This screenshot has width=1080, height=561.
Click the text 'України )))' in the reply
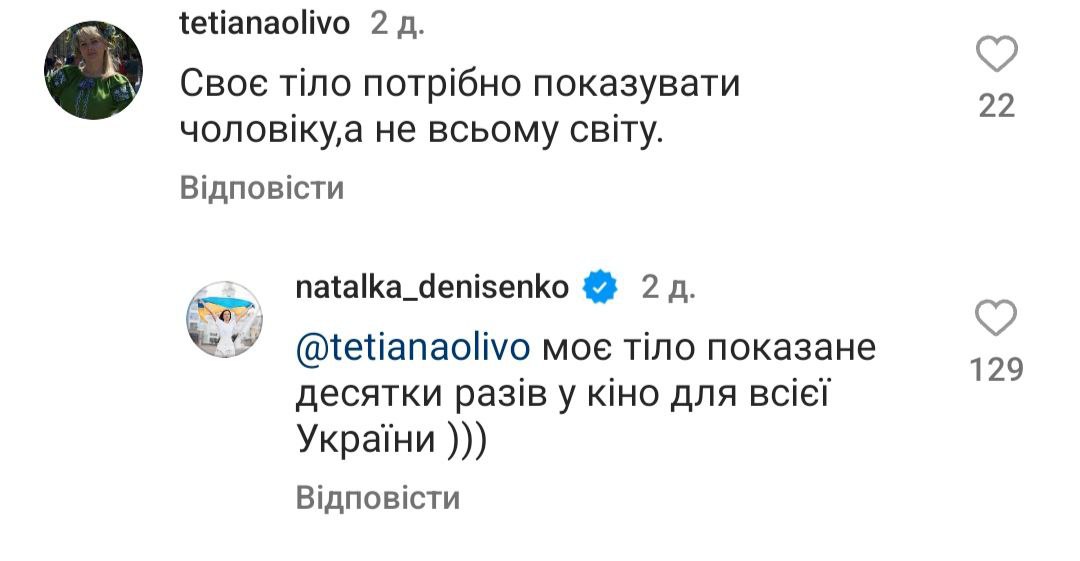(x=391, y=443)
